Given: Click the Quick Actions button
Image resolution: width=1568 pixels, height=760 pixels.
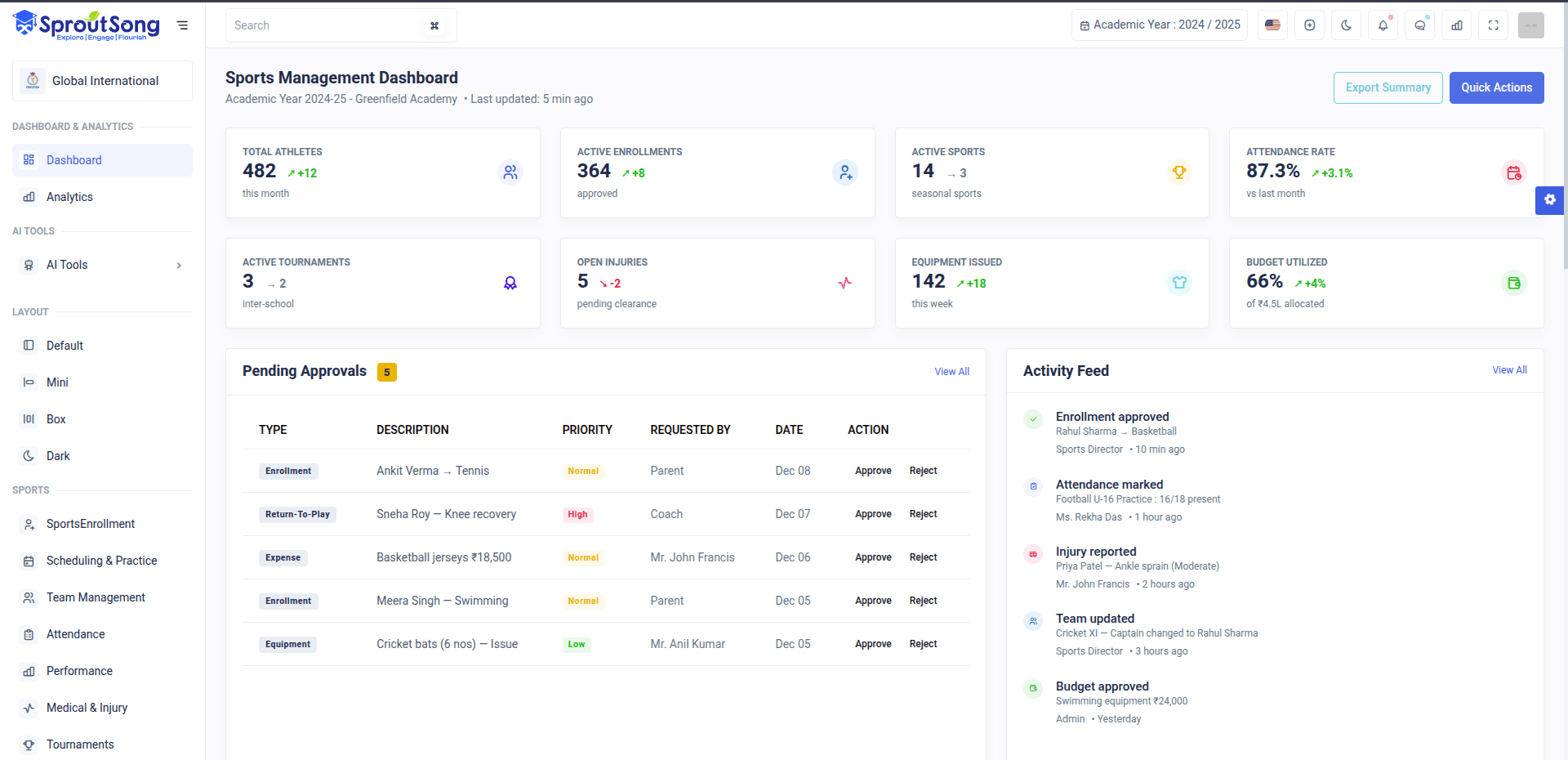Looking at the screenshot, I should point(1496,87).
